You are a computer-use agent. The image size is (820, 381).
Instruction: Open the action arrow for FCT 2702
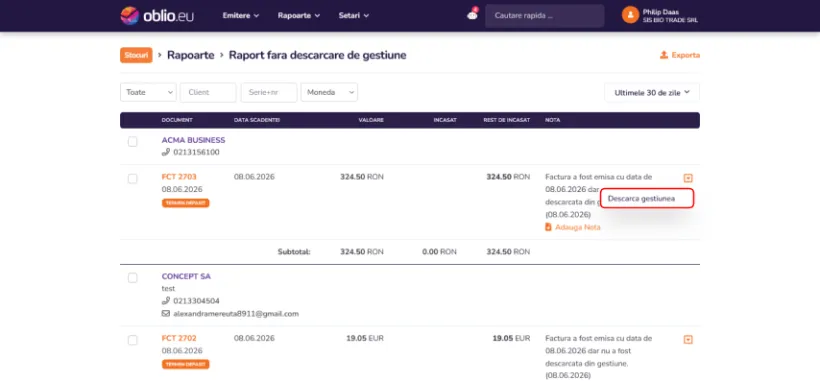click(688, 340)
